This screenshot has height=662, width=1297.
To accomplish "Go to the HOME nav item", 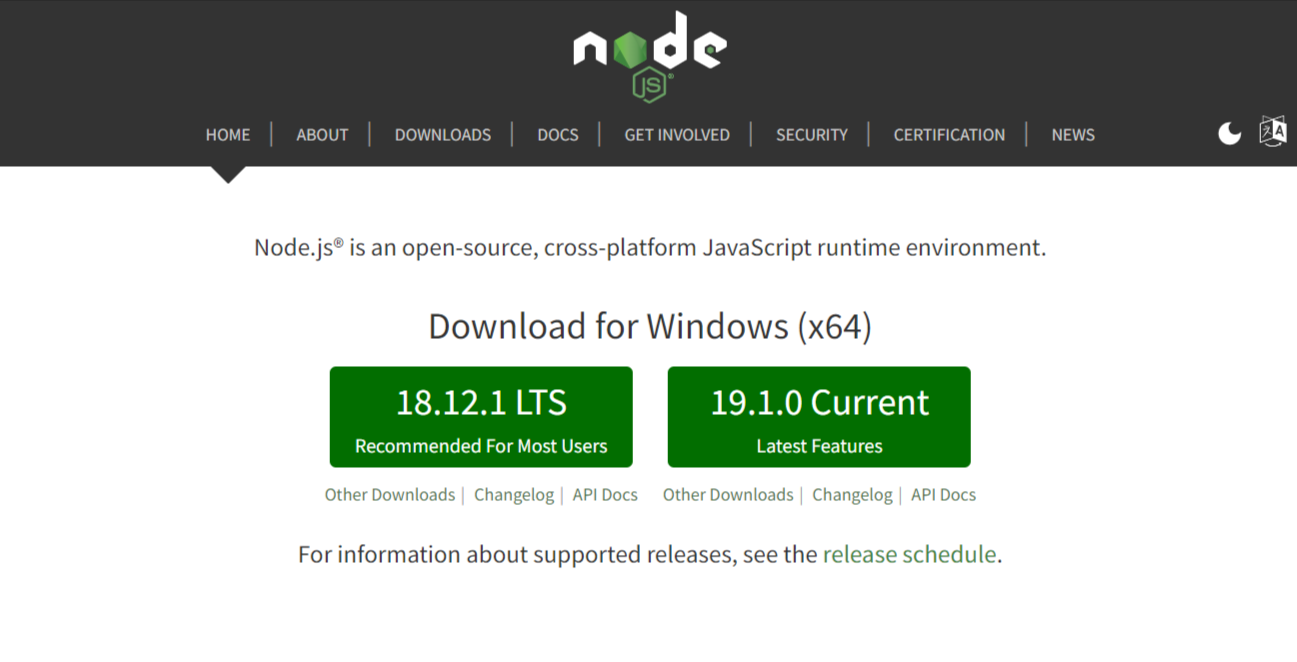I will [x=228, y=134].
